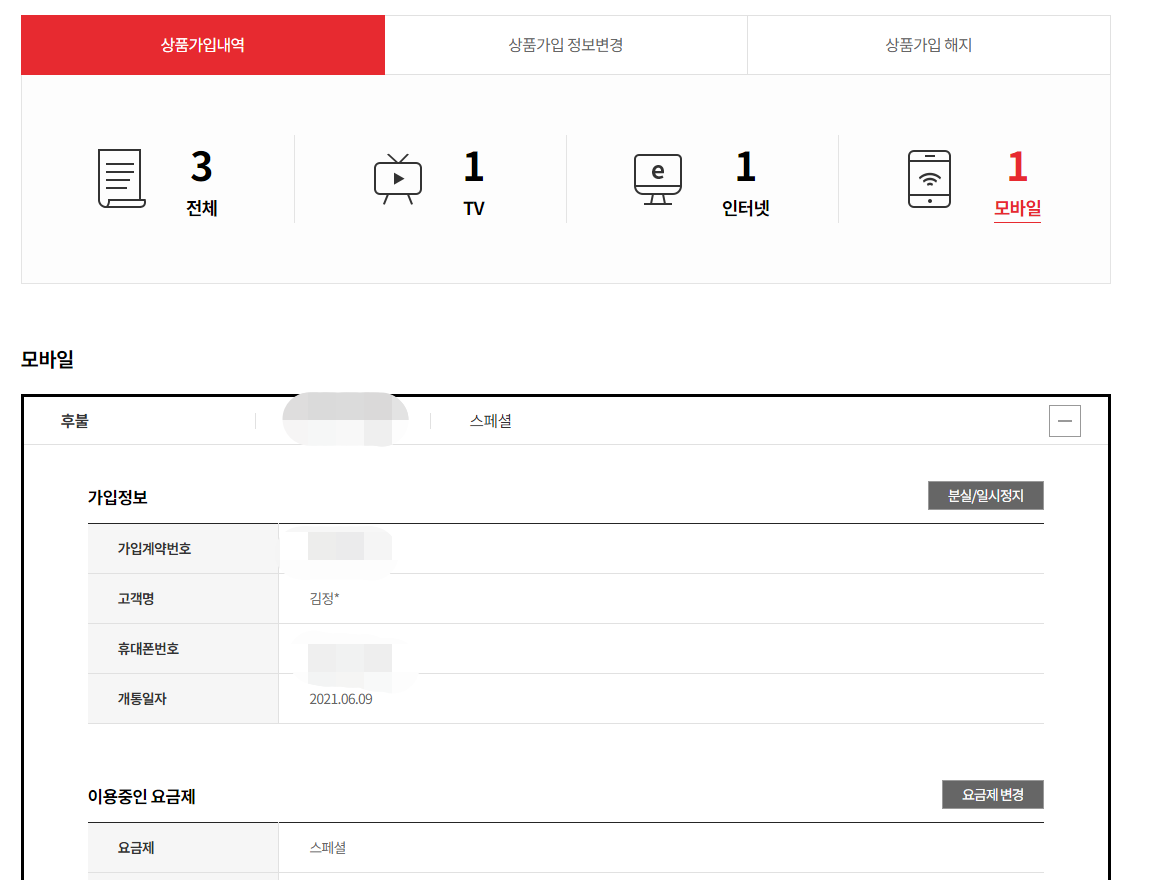1152x880 pixels.
Task: Open the 상품가입내역 tab
Action: [x=203, y=45]
